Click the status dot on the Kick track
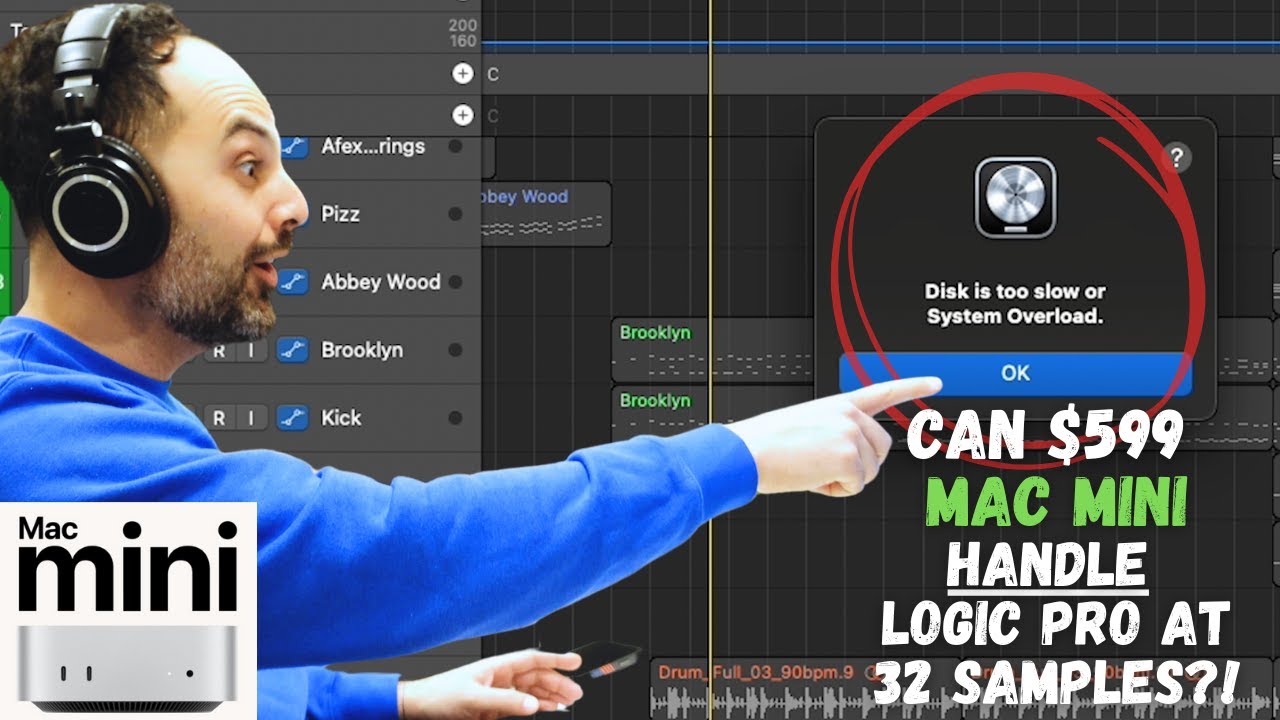The width and height of the screenshot is (1280, 720). (x=456, y=418)
